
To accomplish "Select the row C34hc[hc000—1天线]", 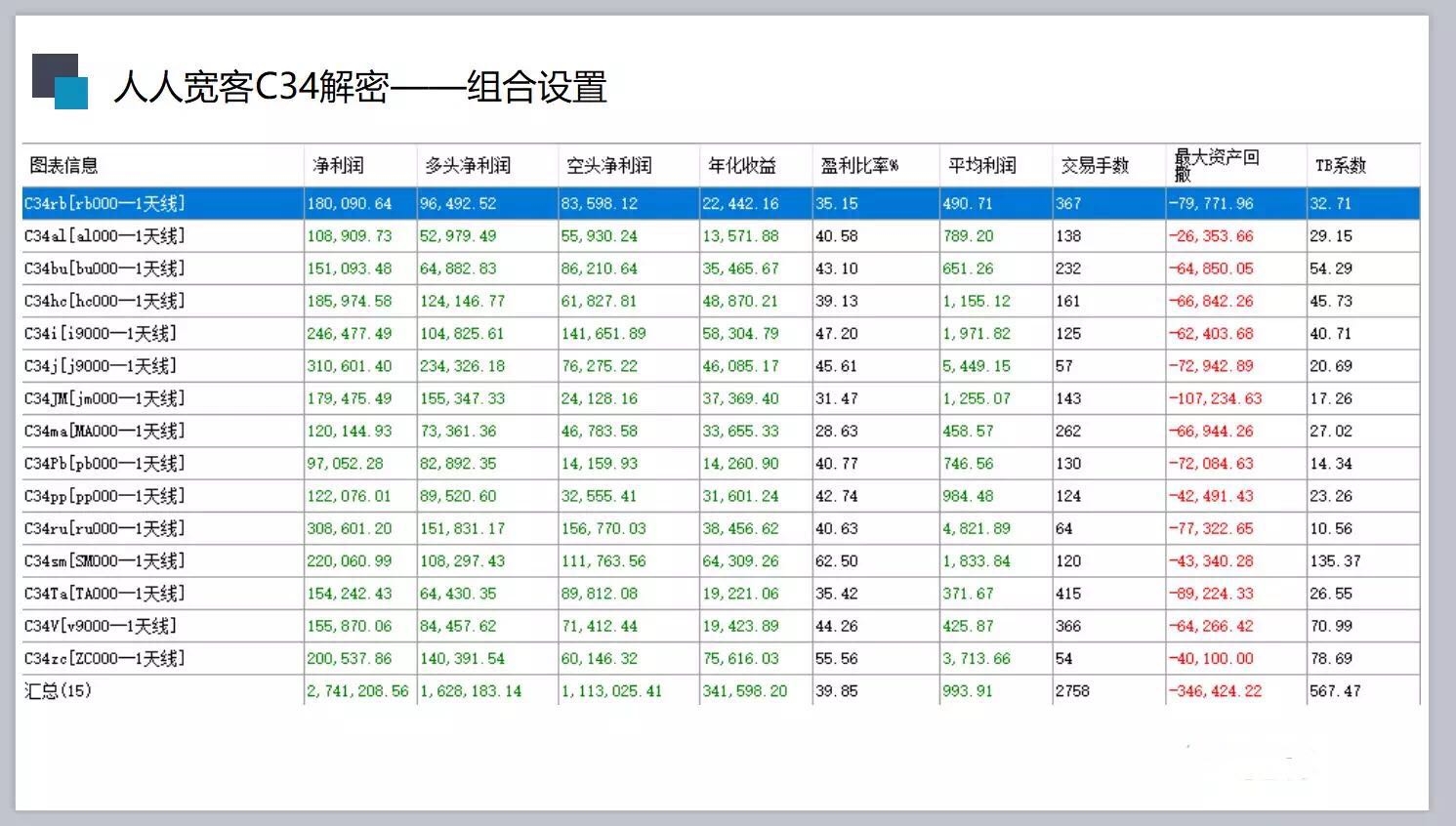I will pyautogui.click(x=721, y=301).
